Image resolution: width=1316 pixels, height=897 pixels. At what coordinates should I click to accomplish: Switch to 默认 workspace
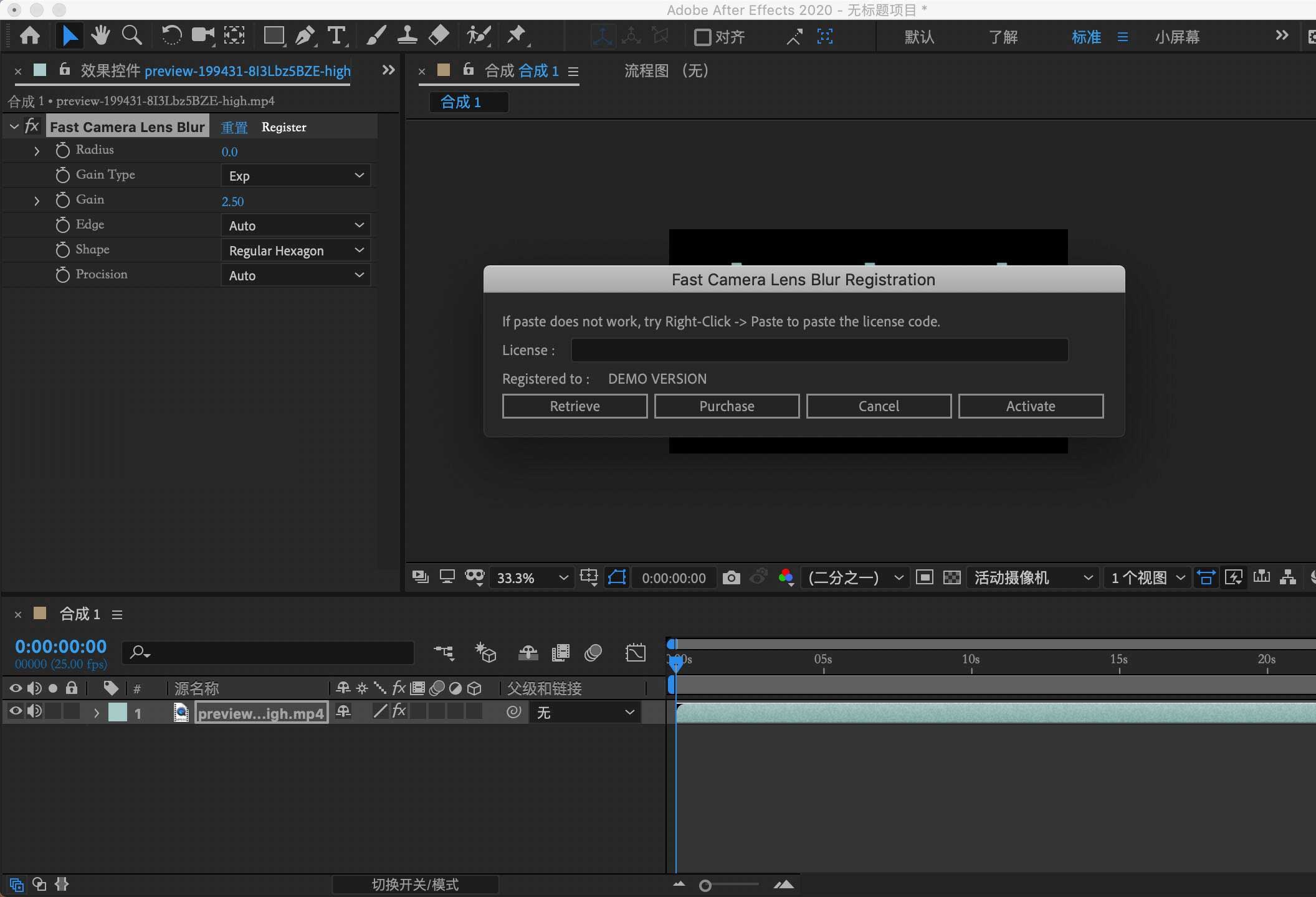pos(919,37)
